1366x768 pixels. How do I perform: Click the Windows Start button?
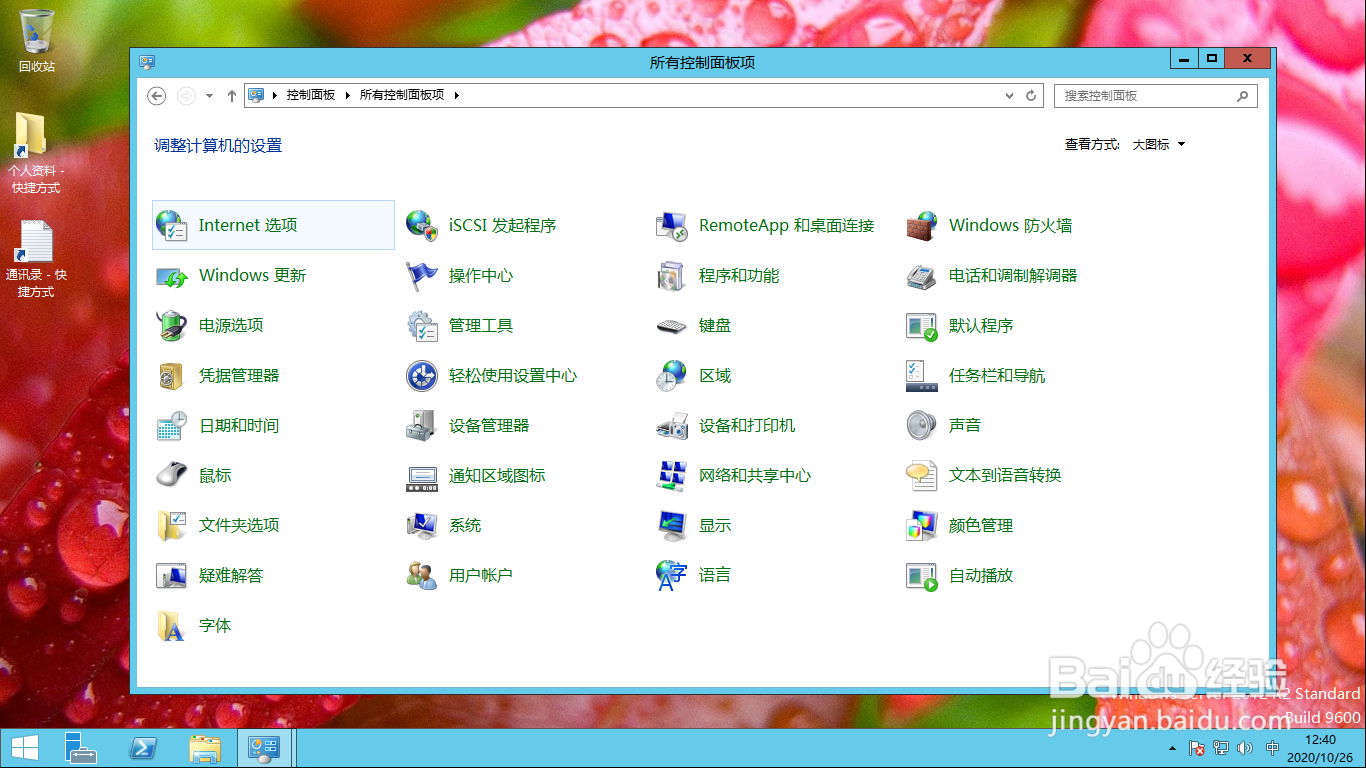[x=24, y=748]
